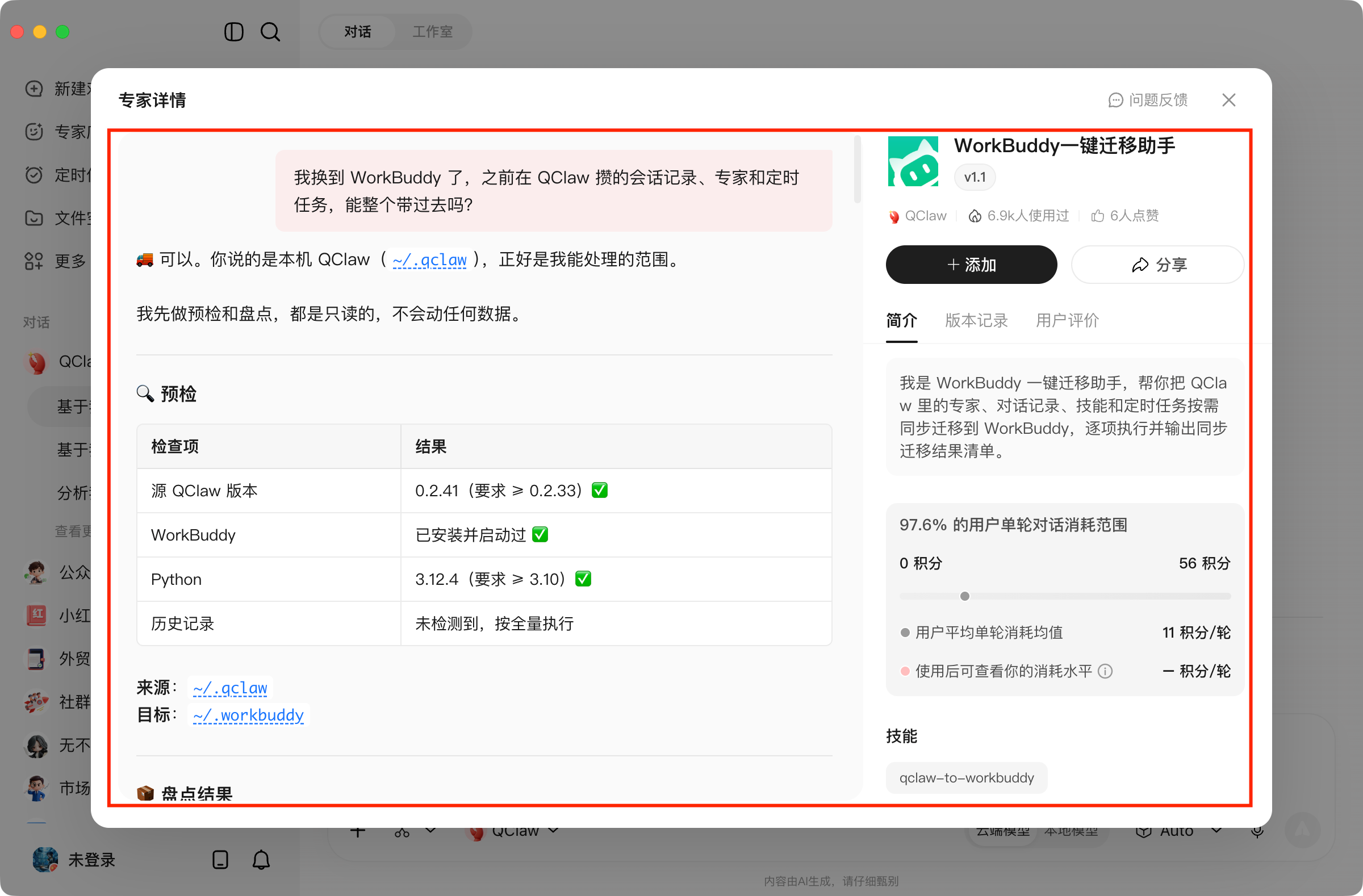Click the magnifier icon next to 预检
1363x896 pixels.
145,394
